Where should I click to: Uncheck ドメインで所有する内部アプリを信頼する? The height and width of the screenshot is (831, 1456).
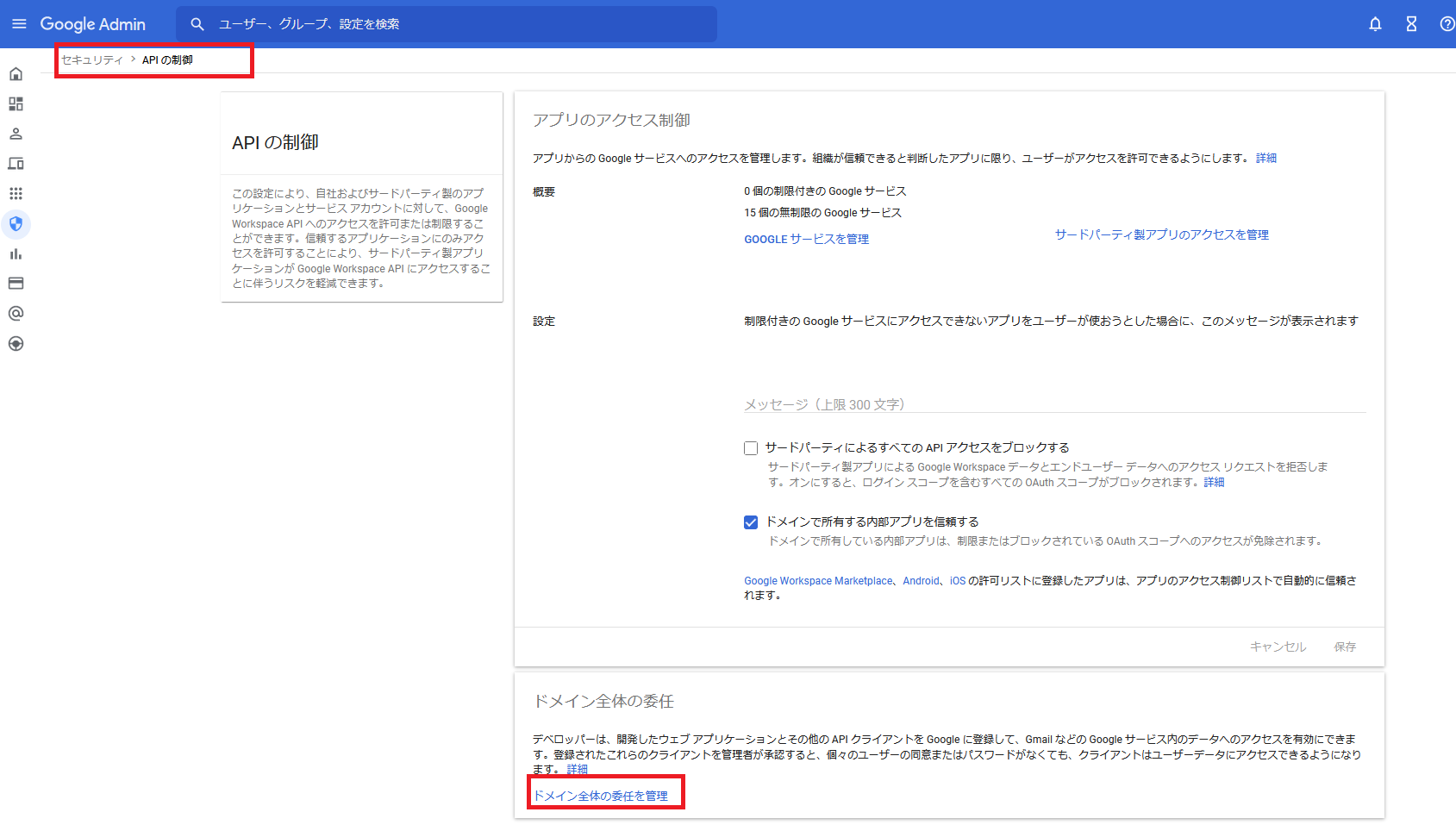click(751, 522)
